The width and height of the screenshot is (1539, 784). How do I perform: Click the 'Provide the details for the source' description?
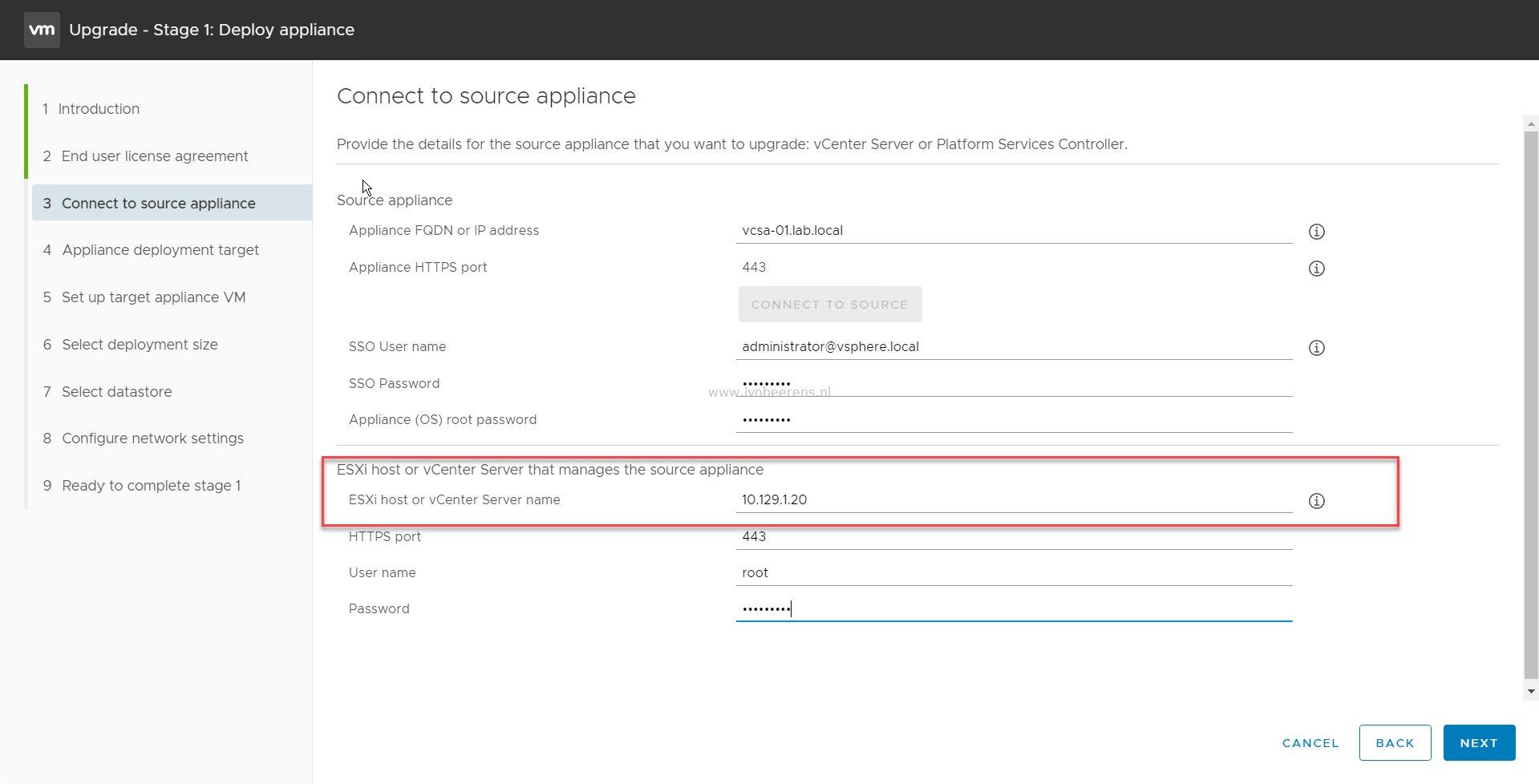[732, 144]
